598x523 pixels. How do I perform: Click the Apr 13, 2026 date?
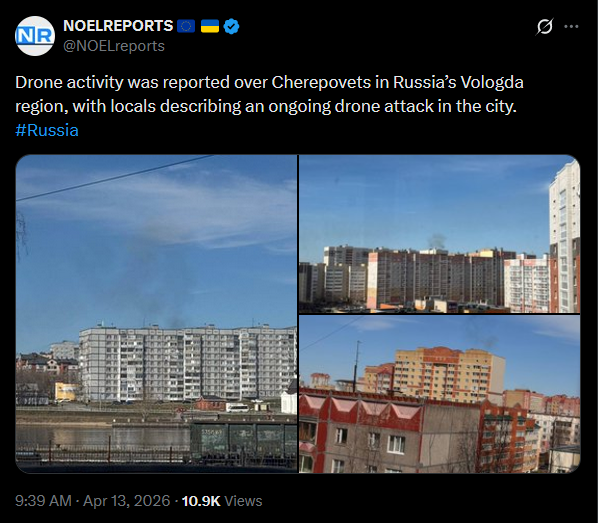pyautogui.click(x=127, y=501)
